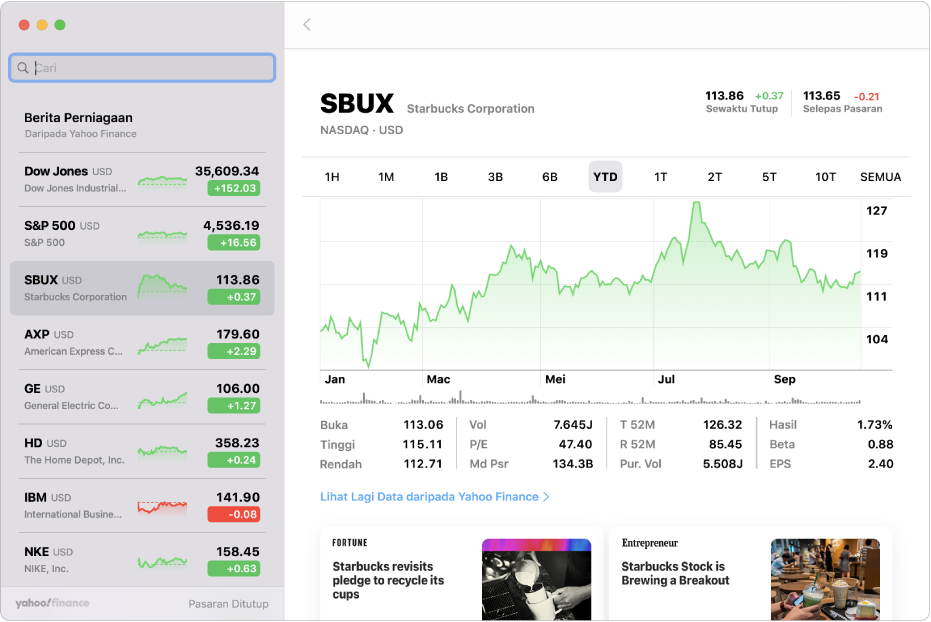Show the SEMUA full history range

coord(880,177)
